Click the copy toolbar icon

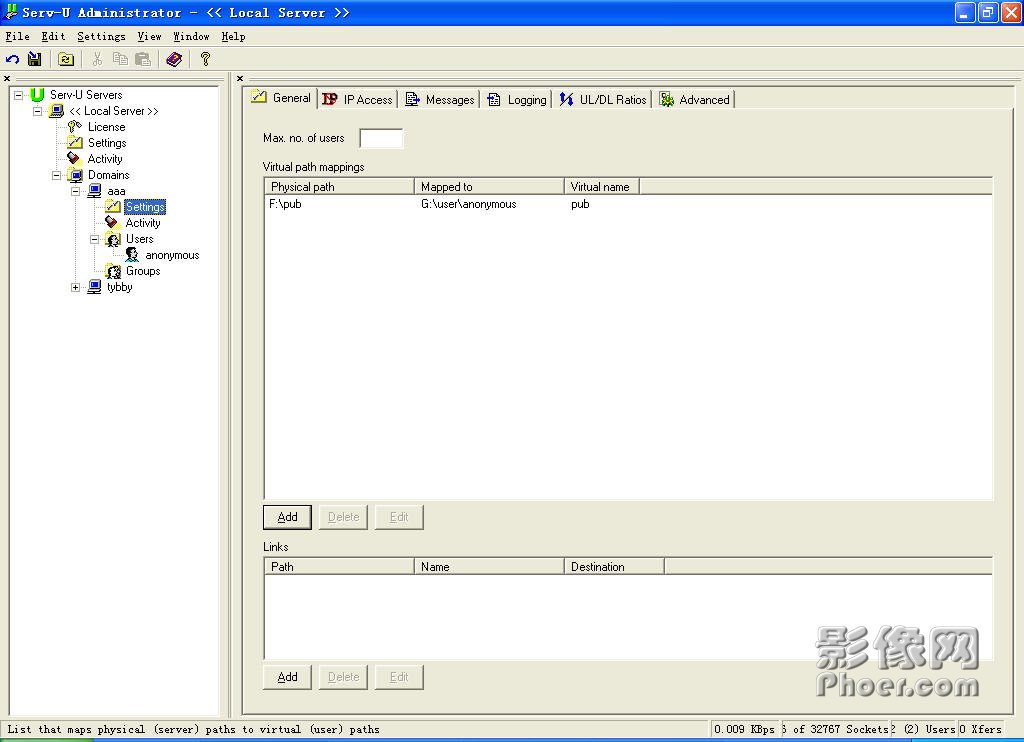[120, 59]
